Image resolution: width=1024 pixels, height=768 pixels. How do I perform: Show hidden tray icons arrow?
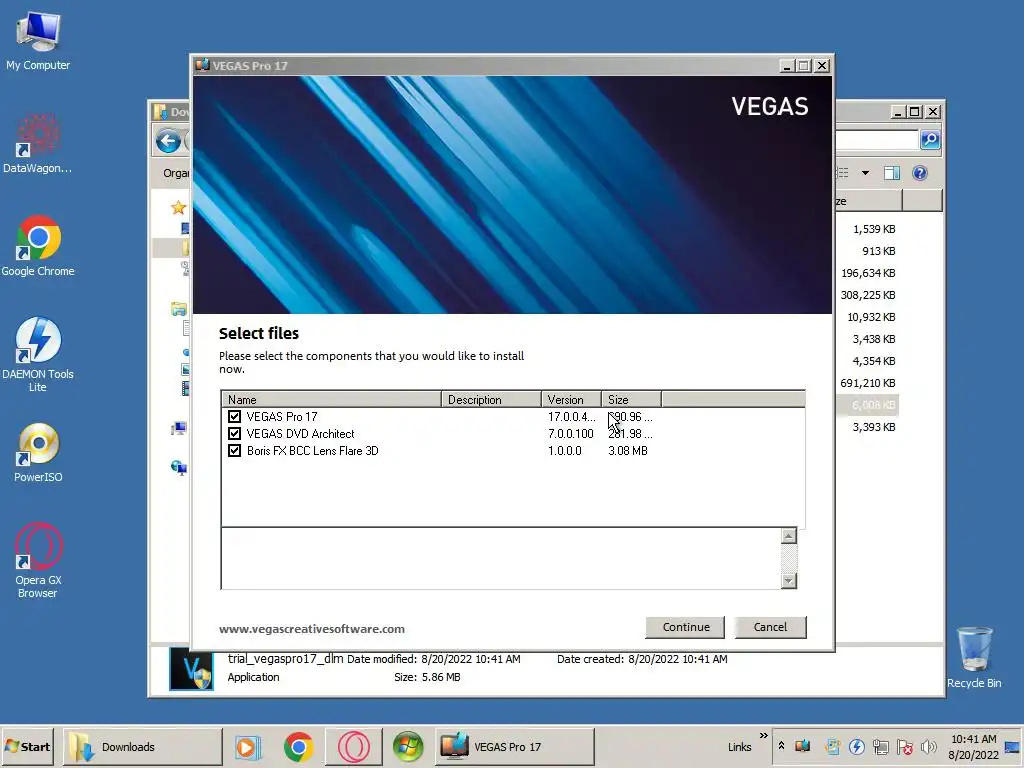[781, 746]
